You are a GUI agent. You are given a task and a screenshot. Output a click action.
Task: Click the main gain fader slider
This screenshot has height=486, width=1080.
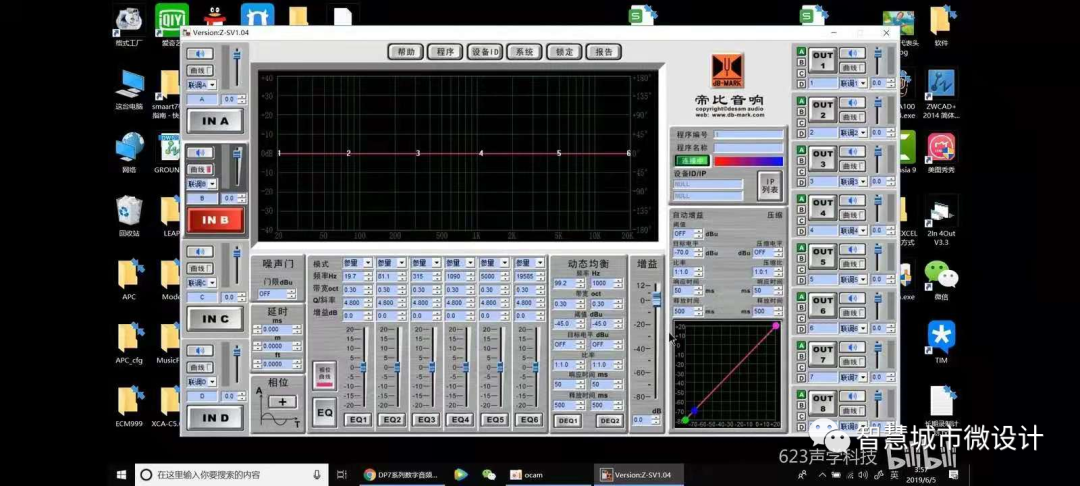[656, 299]
